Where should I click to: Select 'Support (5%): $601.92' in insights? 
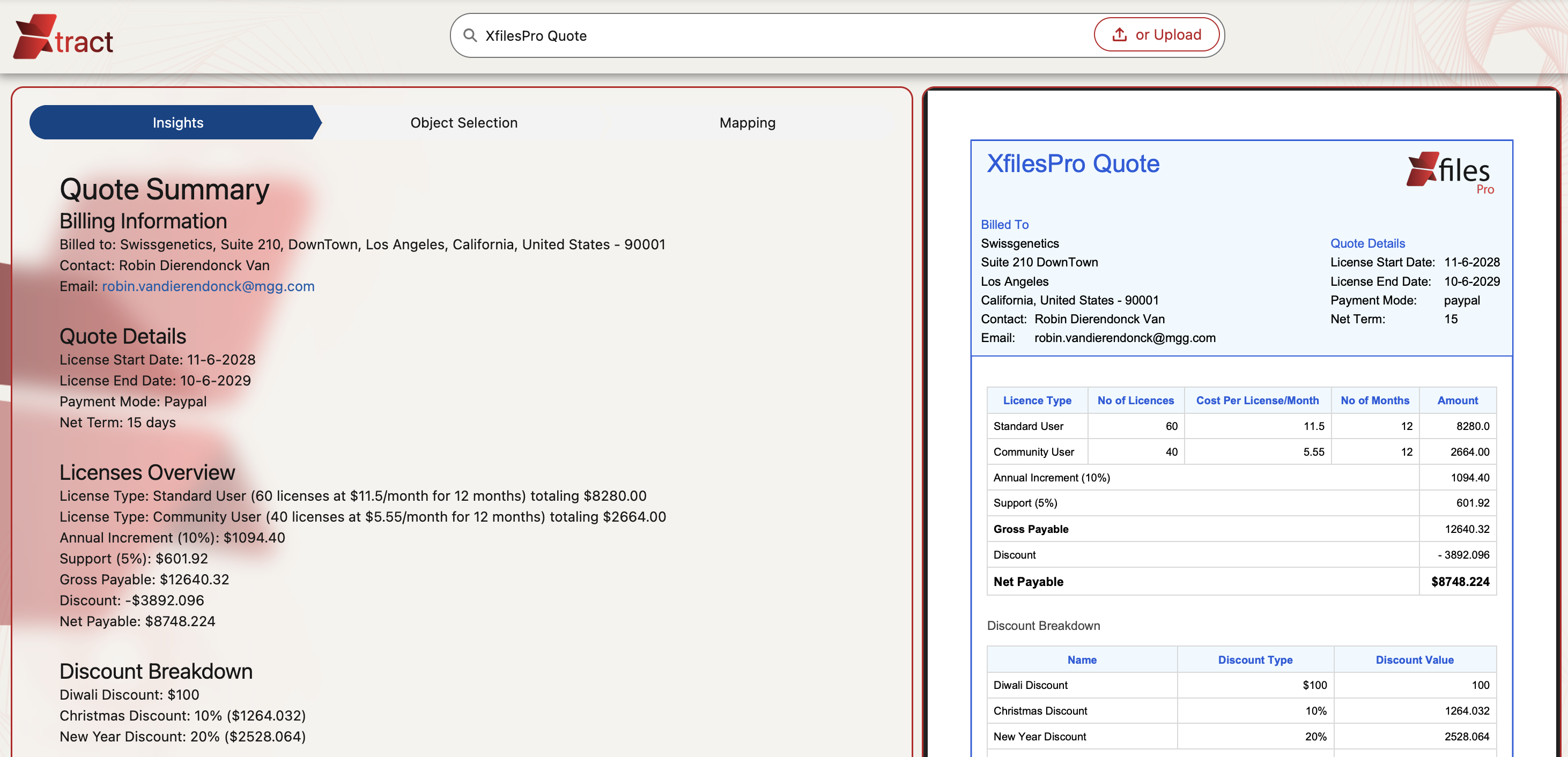[134, 559]
